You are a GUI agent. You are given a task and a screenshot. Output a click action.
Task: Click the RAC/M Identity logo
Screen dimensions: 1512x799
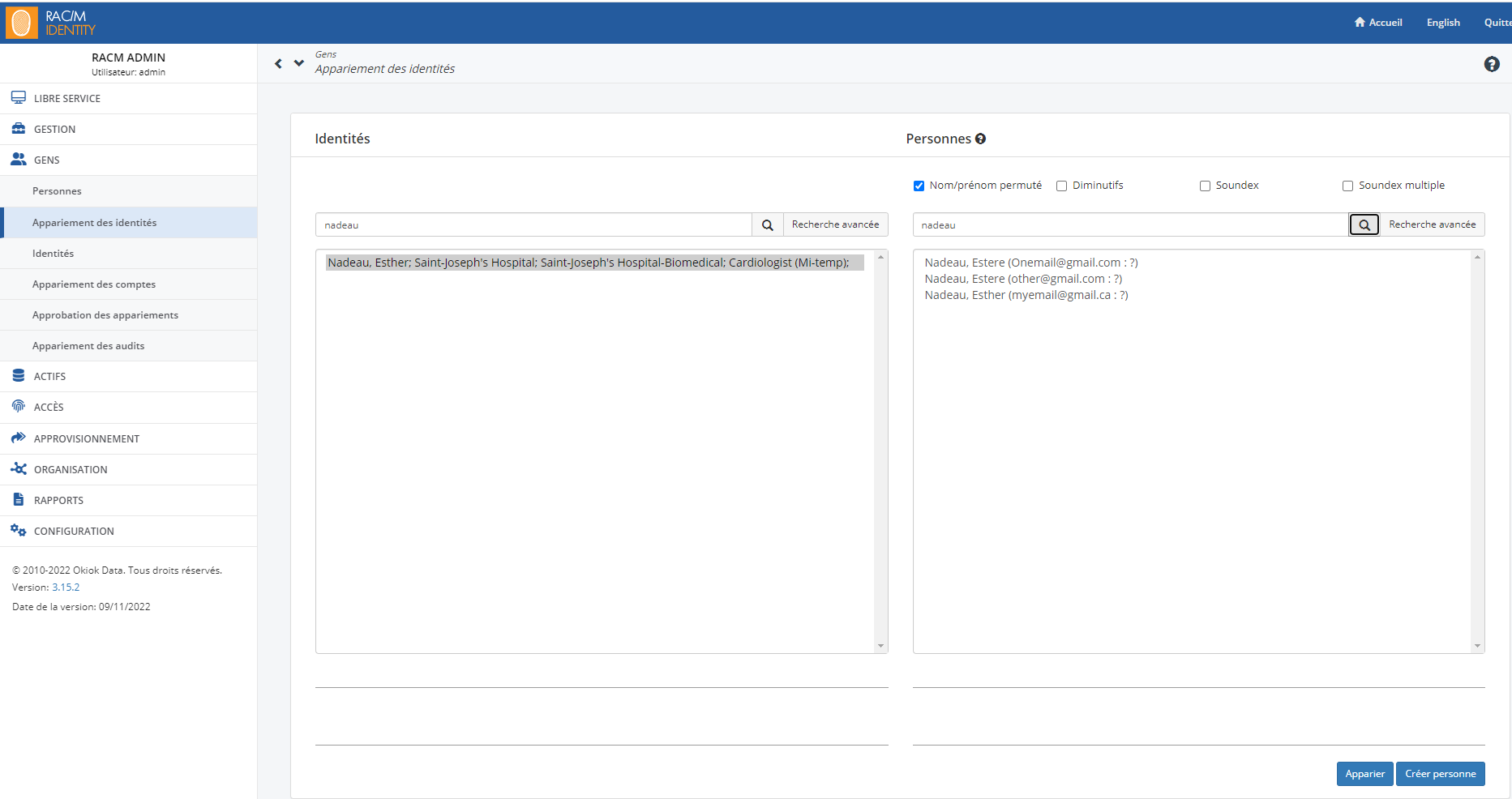pyautogui.click(x=50, y=23)
